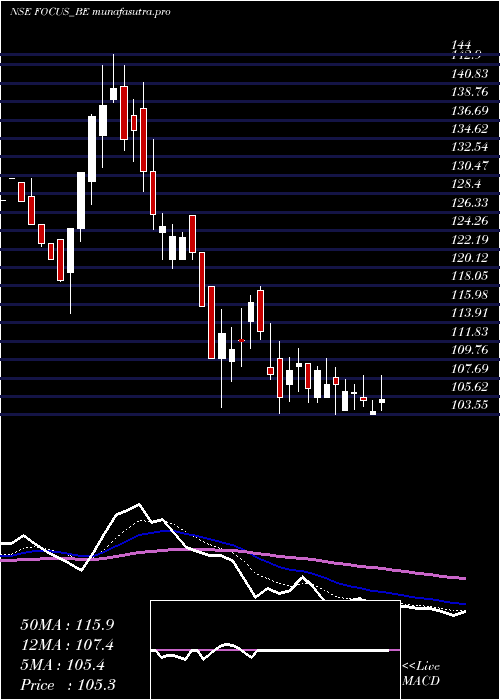Click the 113.91 price level label

click(470, 312)
